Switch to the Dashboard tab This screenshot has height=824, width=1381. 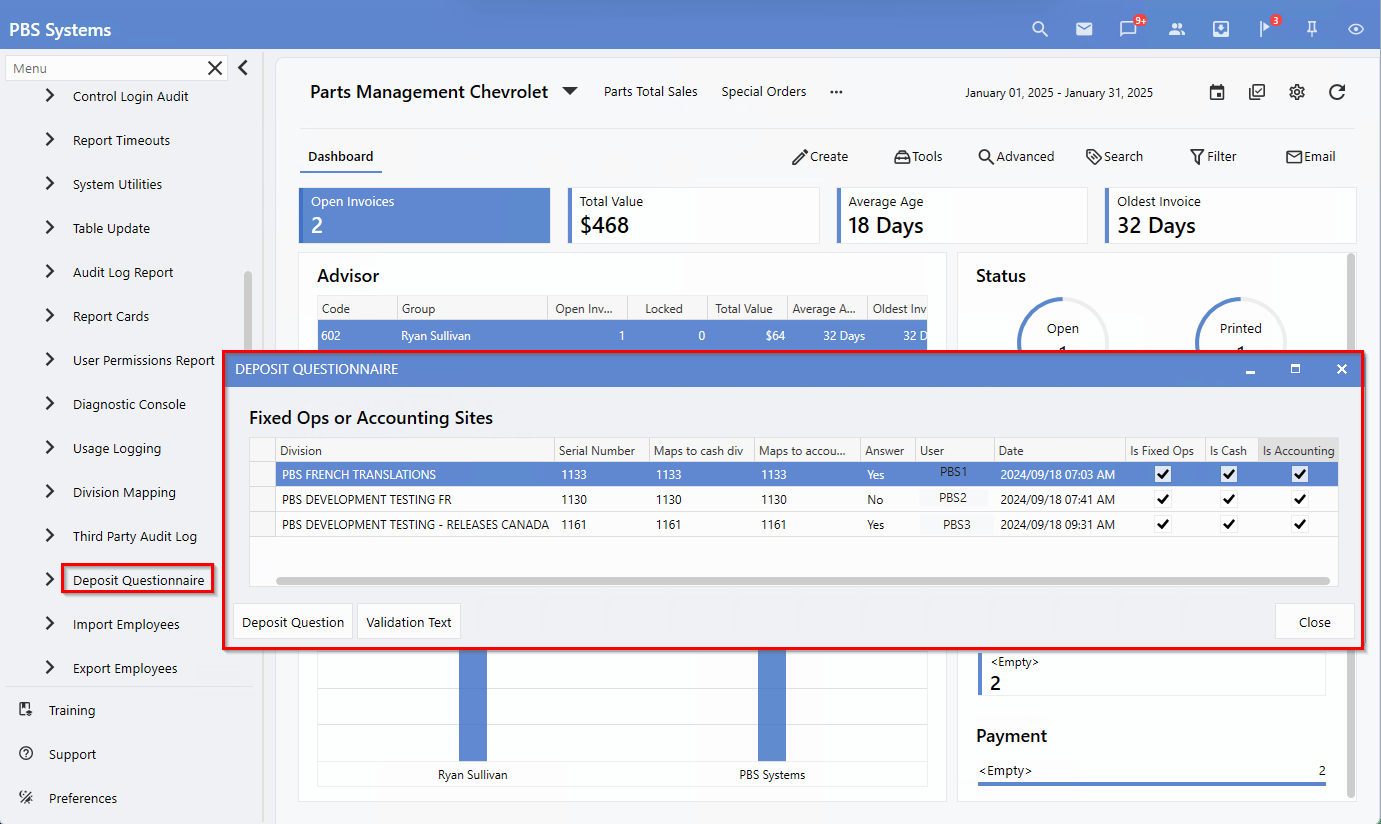pos(341,157)
